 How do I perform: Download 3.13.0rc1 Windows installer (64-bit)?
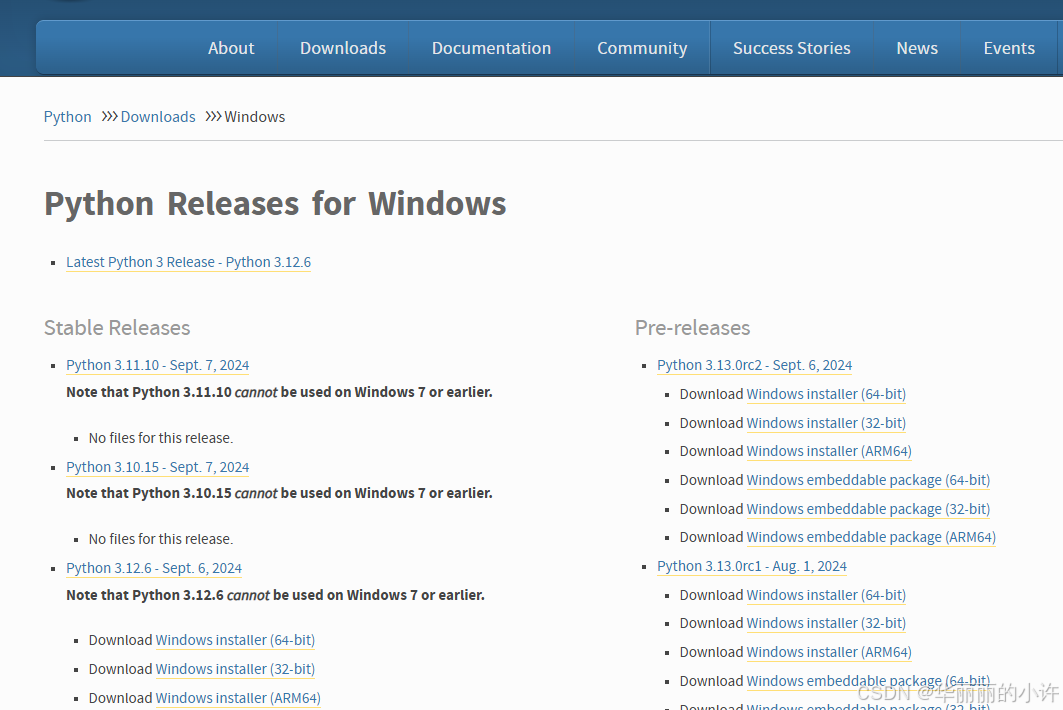[x=826, y=595]
